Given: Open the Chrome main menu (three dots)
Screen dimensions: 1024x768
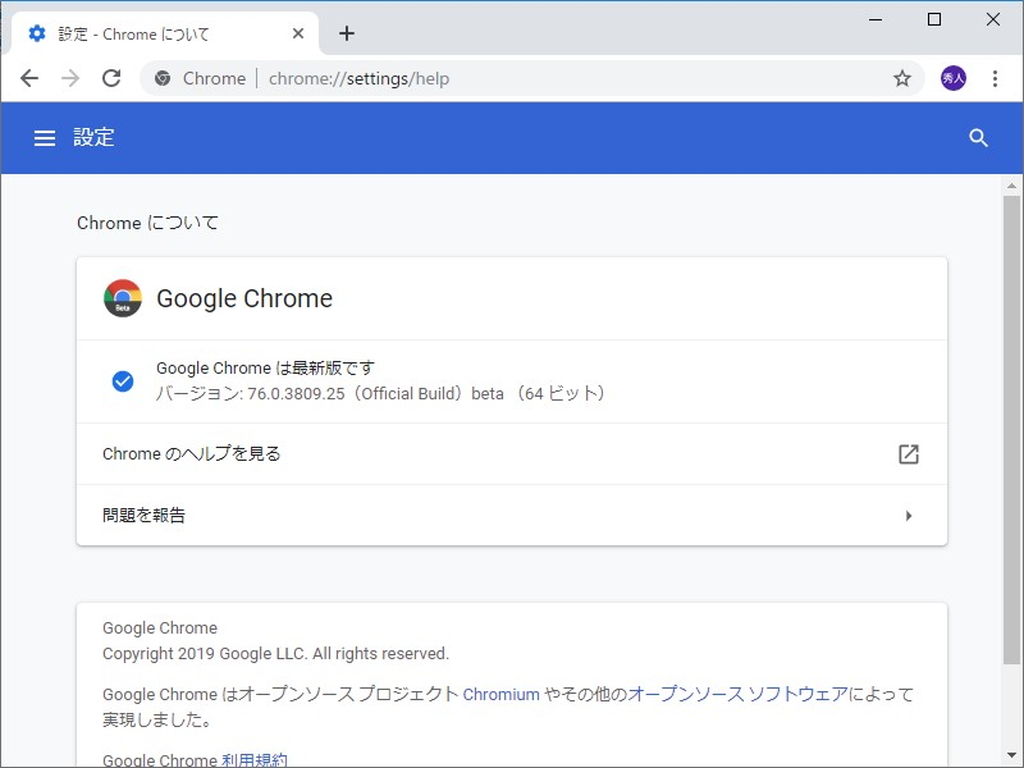Looking at the screenshot, I should tap(995, 78).
